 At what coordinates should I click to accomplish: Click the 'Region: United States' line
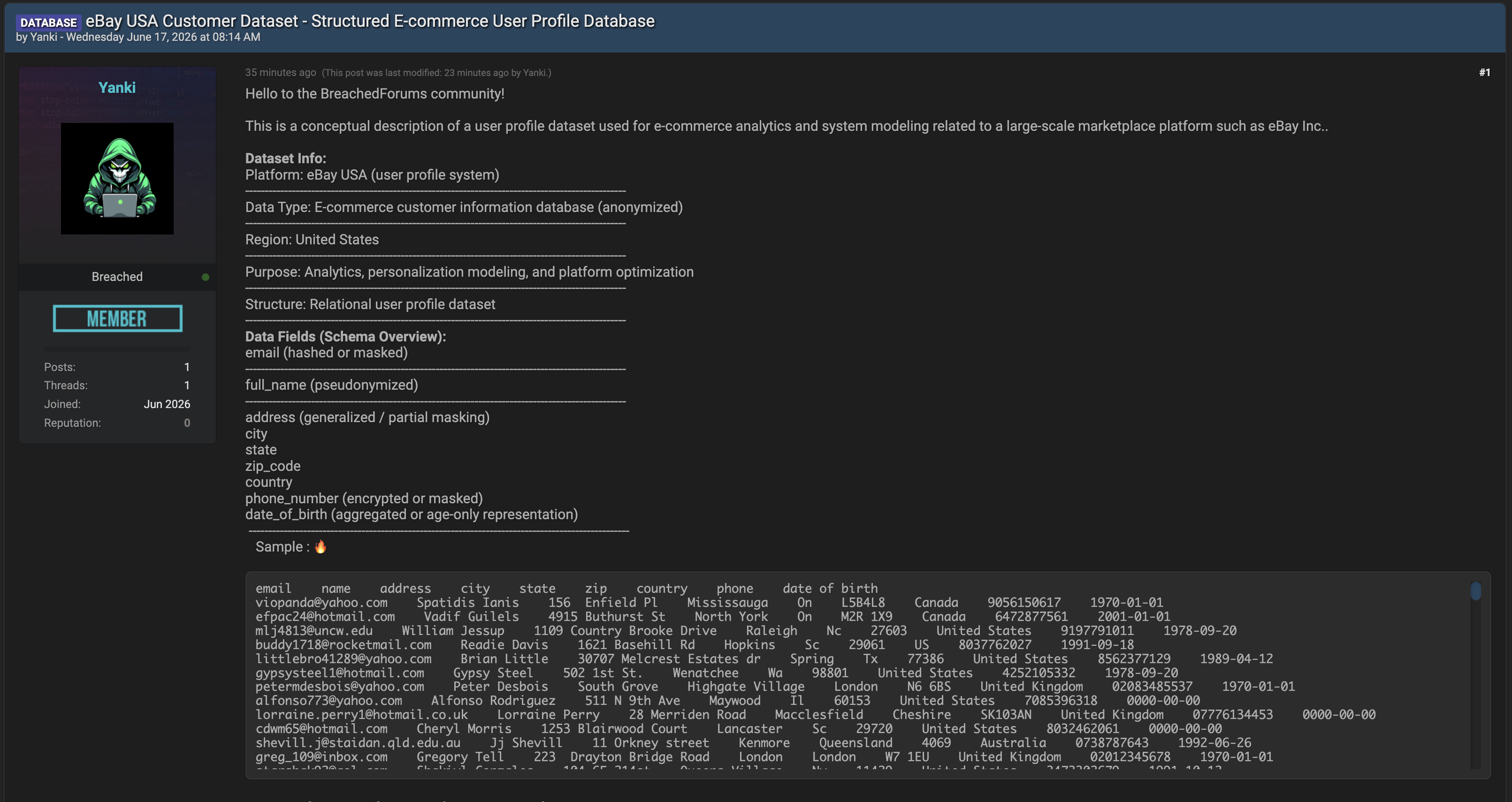(312, 239)
